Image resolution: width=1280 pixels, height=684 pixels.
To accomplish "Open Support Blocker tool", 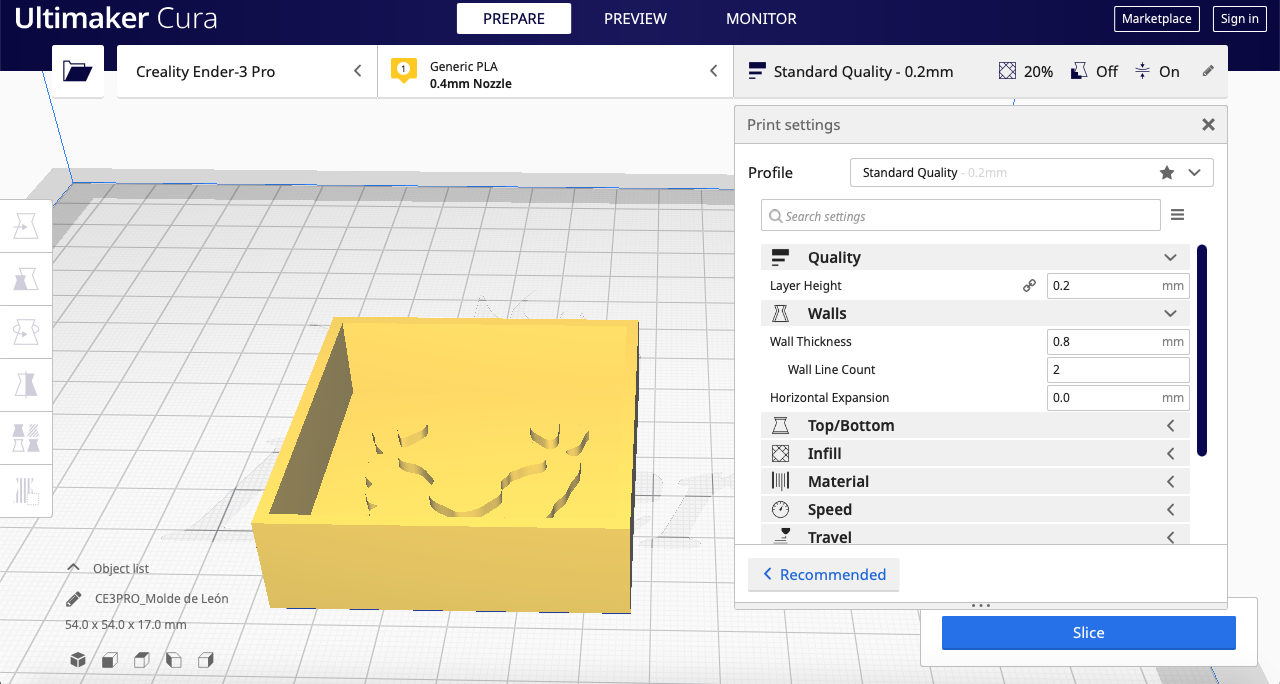I will [25, 490].
